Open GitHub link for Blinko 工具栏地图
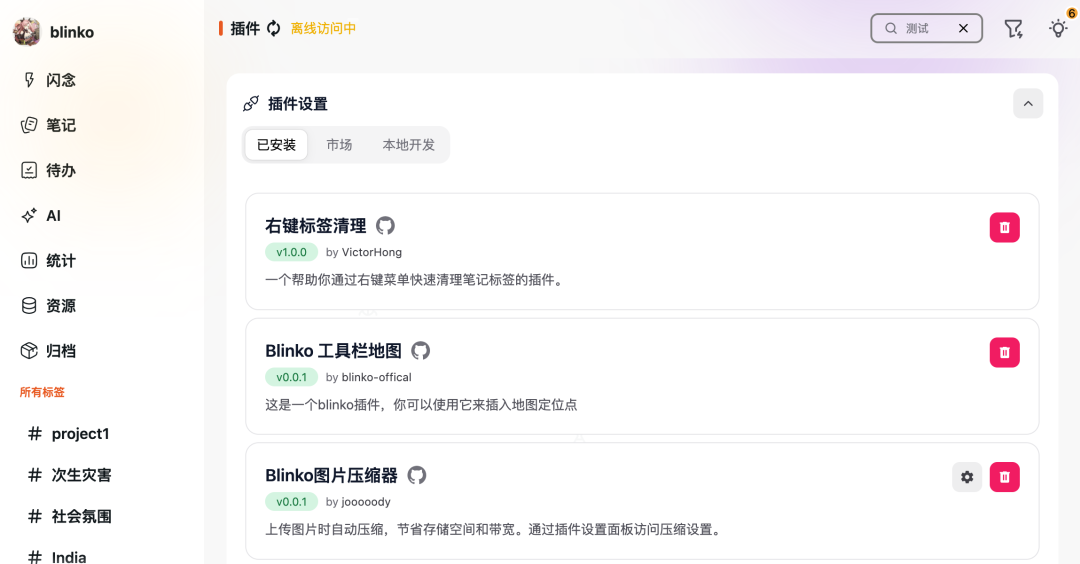Screen dimensions: 1080x564 coord(420,351)
